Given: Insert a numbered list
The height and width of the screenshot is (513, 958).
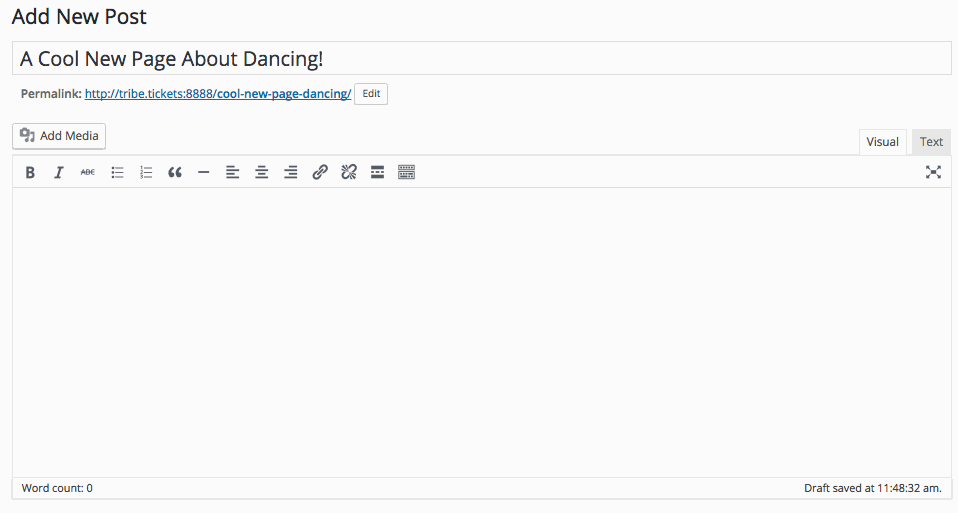Looking at the screenshot, I should tap(146, 172).
